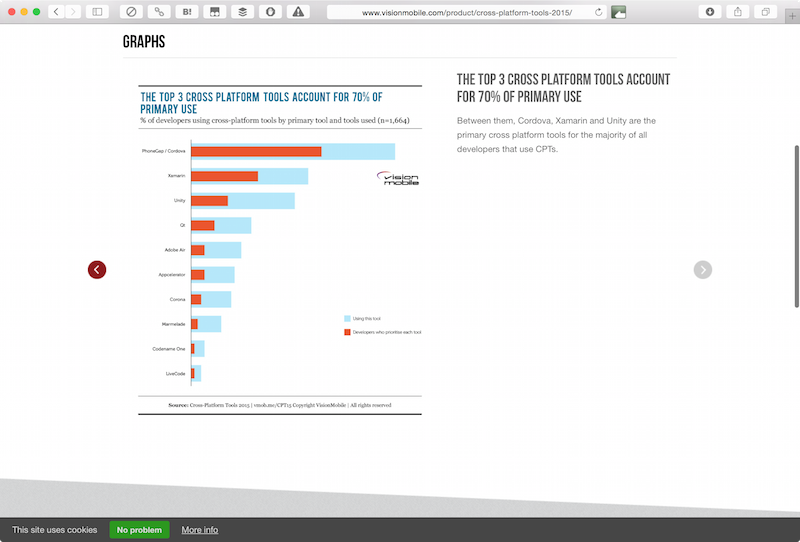Click the orange PhoneGap / Cordova bar
800x542 pixels.
(256, 152)
